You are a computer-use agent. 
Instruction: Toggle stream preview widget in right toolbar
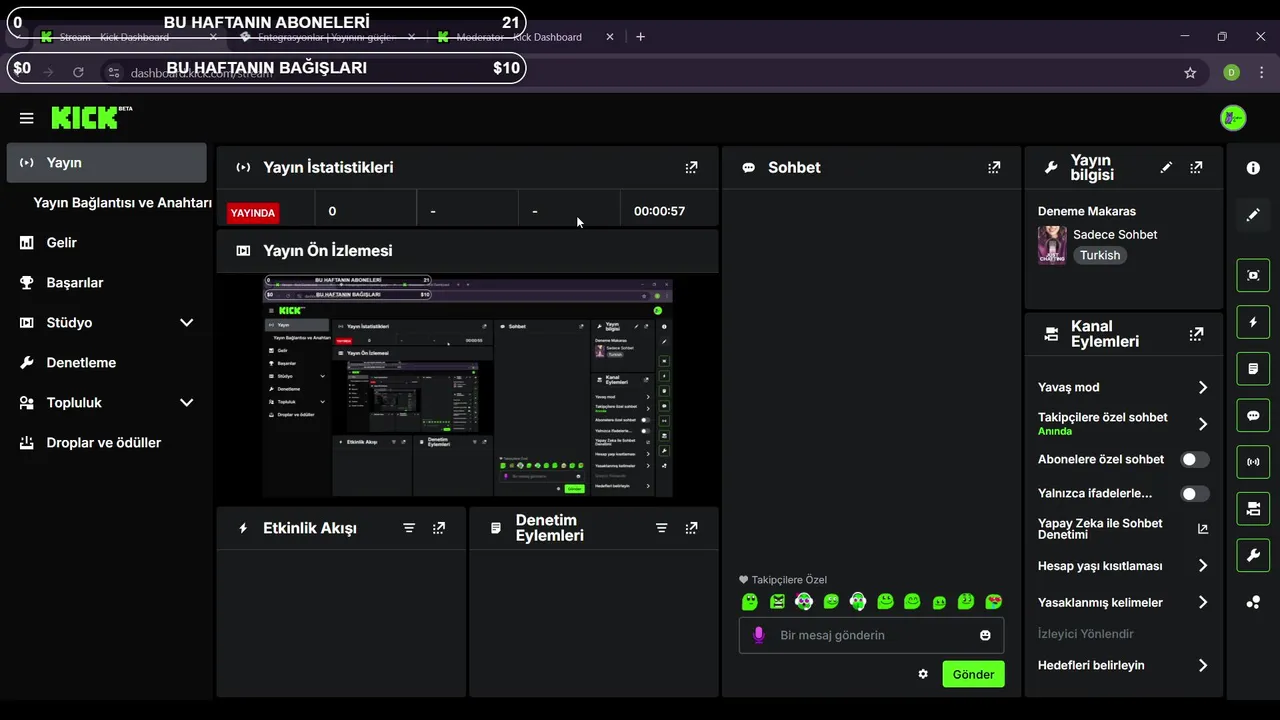[x=1253, y=275]
